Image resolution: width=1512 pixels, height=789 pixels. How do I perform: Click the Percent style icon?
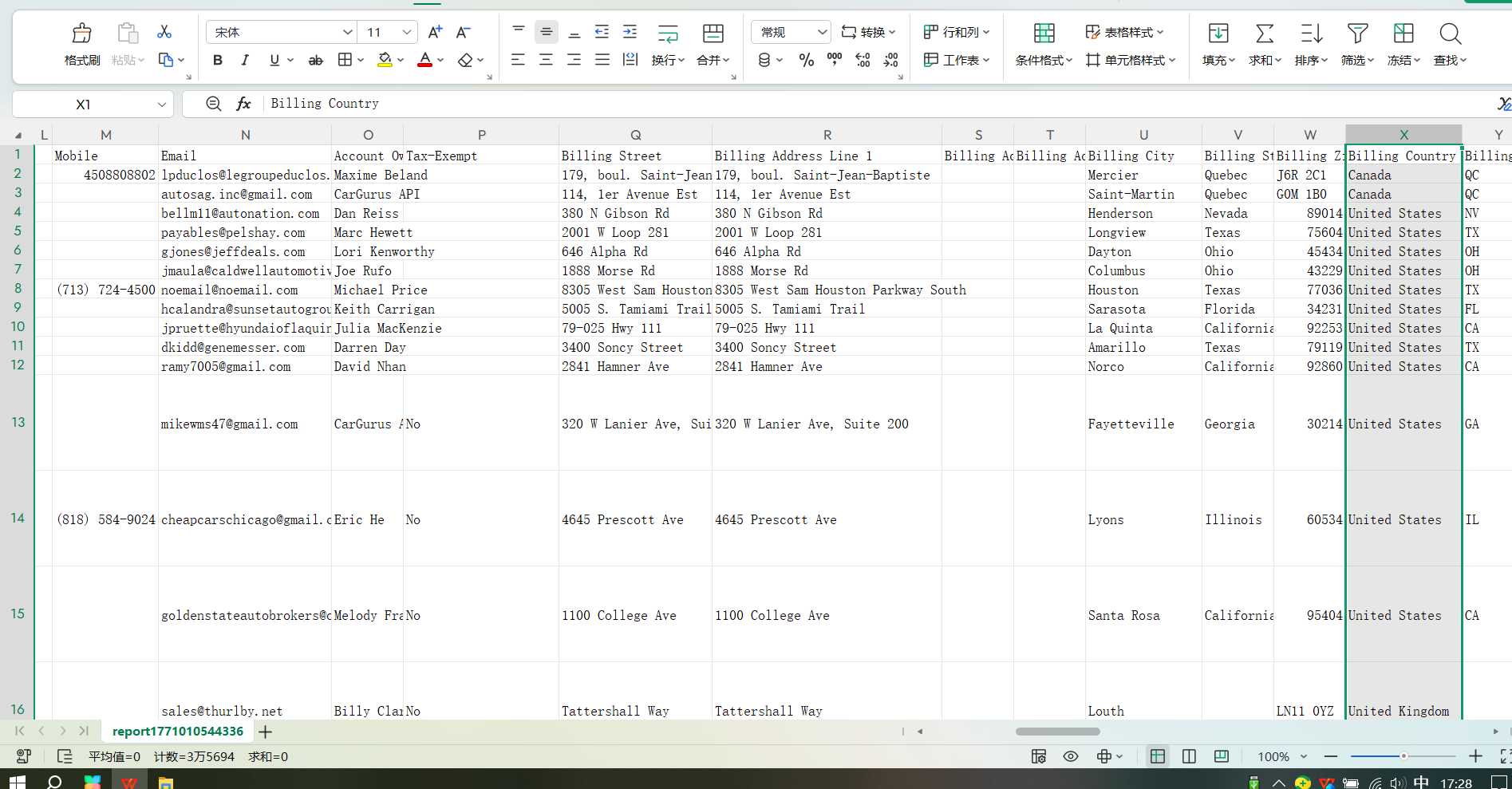click(x=807, y=60)
